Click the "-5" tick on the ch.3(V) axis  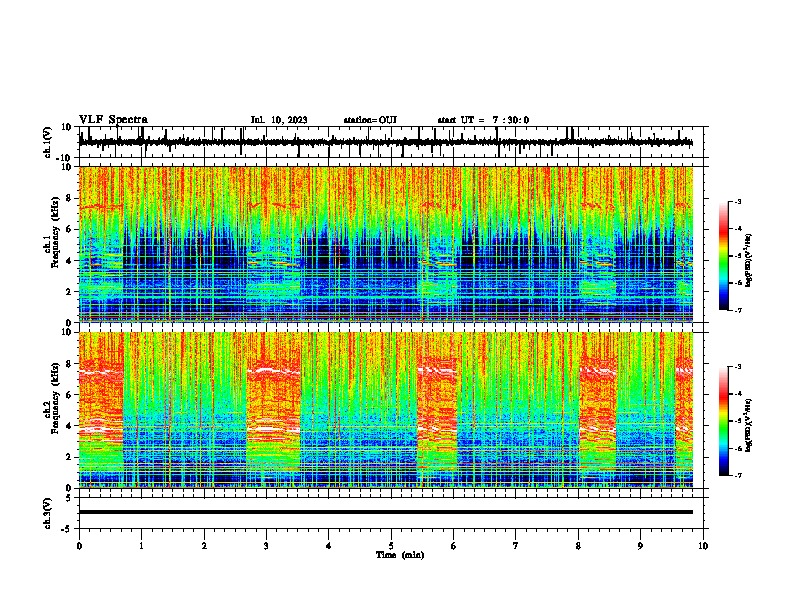tap(67, 529)
